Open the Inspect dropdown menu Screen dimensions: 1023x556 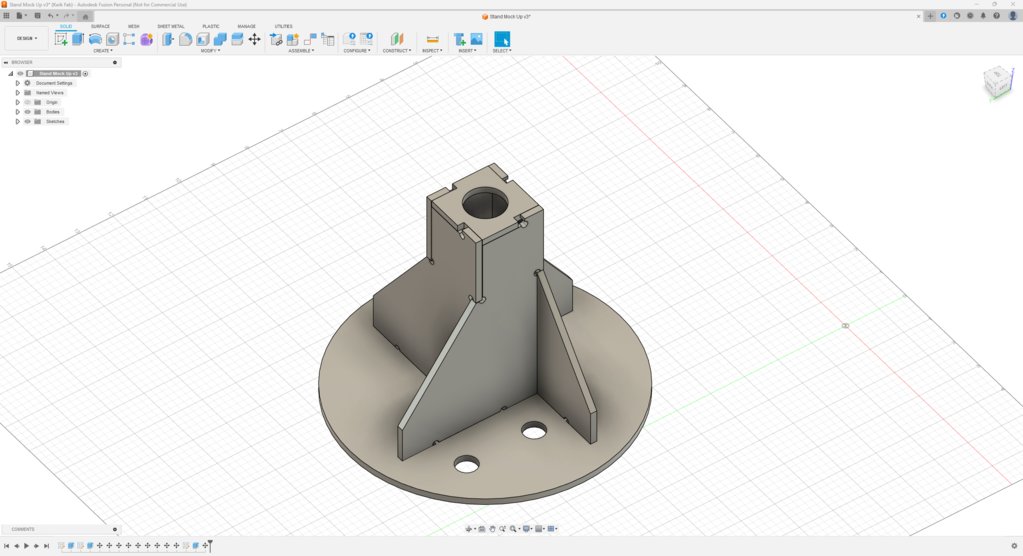click(432, 51)
